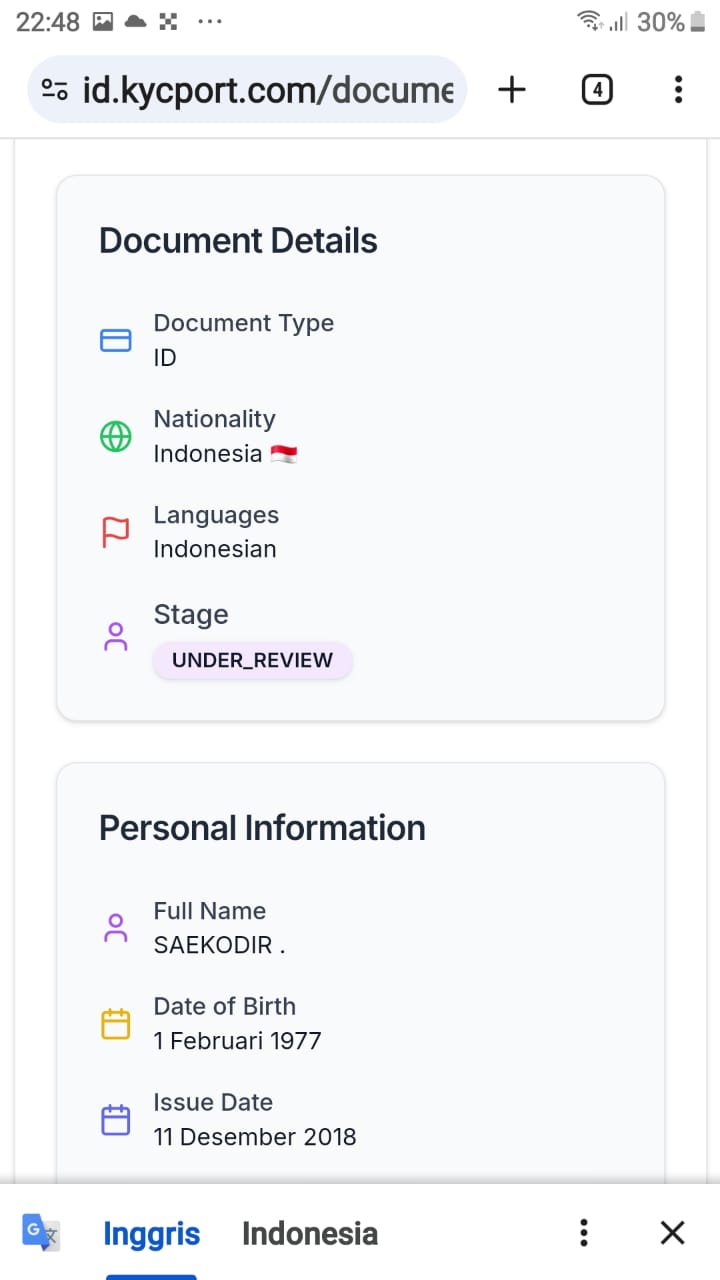This screenshot has height=1280, width=720.
Task: Click the SAEKODIR full name value
Action: click(x=219, y=945)
